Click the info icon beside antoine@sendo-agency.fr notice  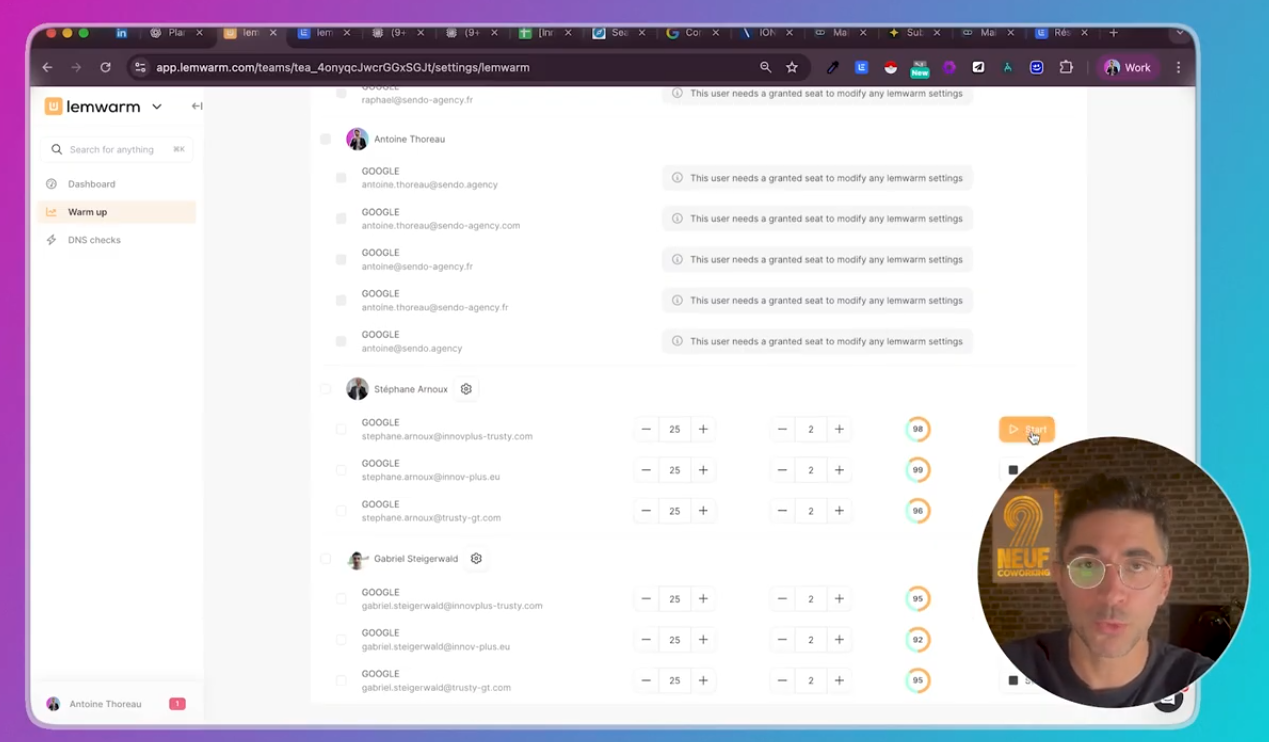coord(677,260)
